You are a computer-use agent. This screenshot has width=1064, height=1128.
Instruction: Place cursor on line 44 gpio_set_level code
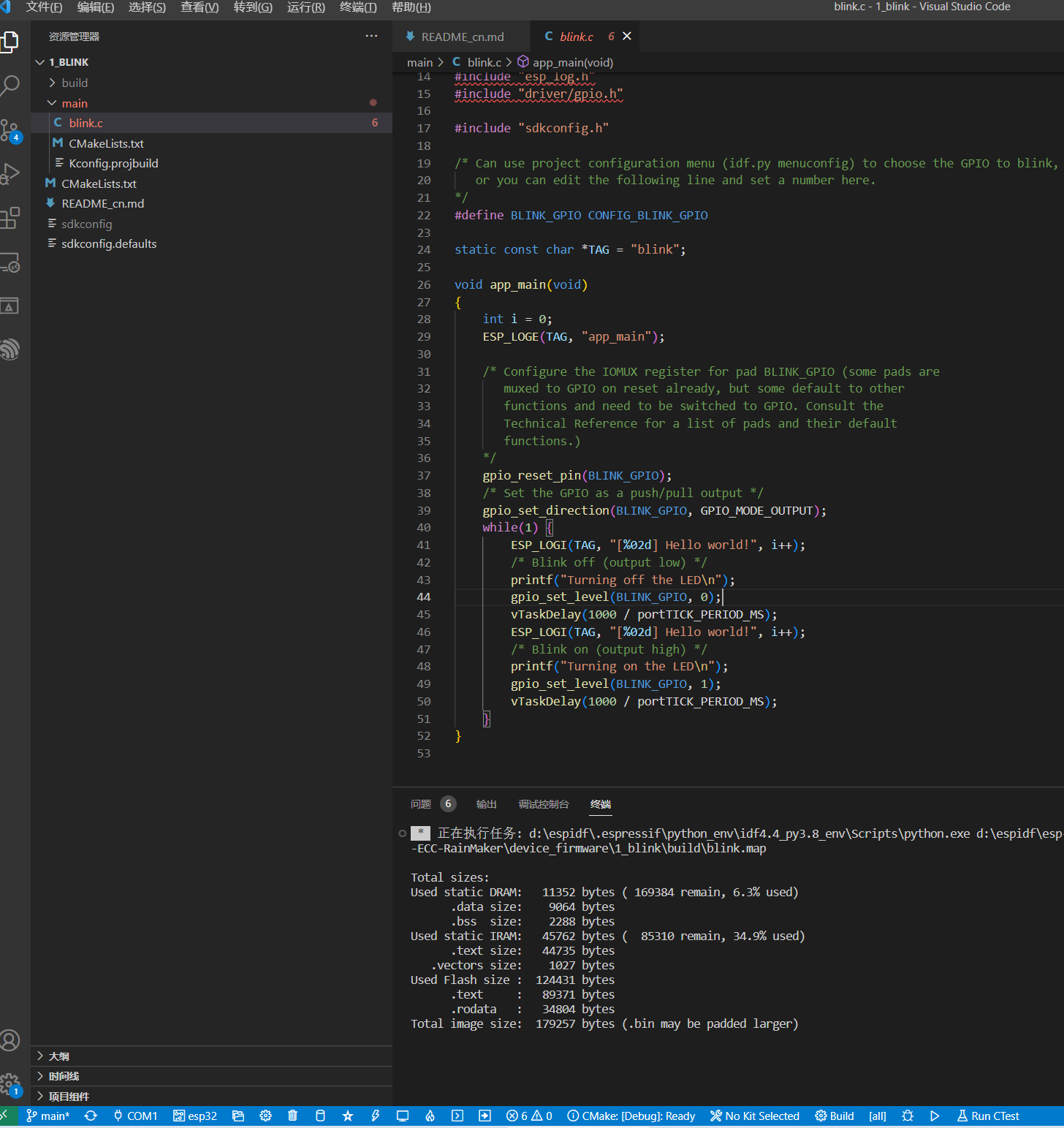[615, 597]
